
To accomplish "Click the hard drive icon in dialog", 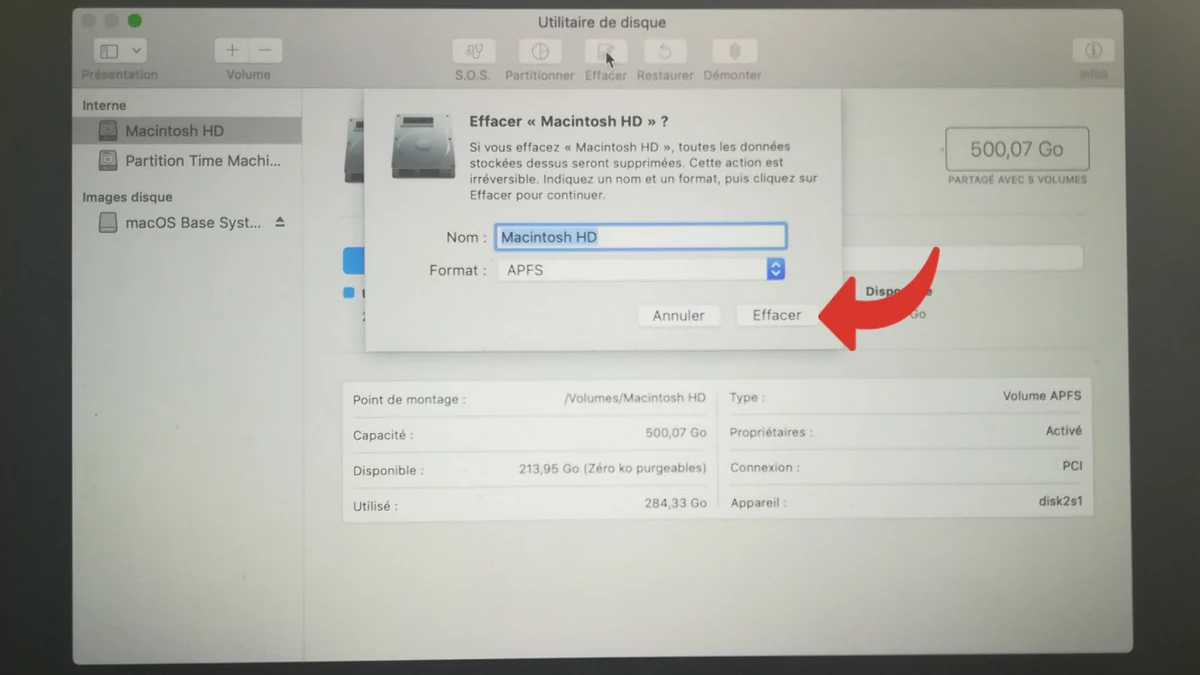I will pos(423,146).
